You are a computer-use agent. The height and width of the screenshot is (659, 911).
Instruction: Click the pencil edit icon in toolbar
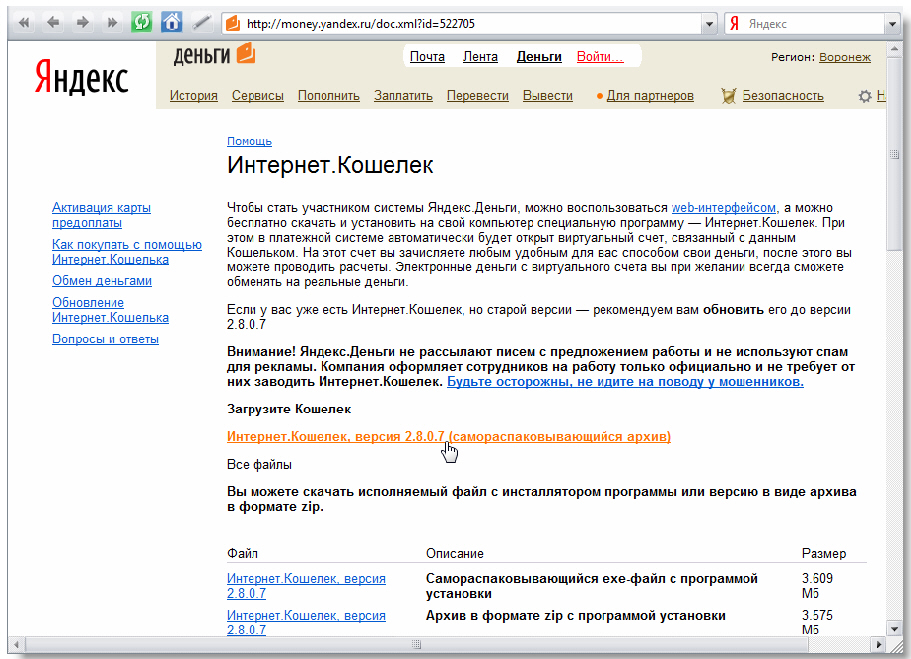[201, 23]
